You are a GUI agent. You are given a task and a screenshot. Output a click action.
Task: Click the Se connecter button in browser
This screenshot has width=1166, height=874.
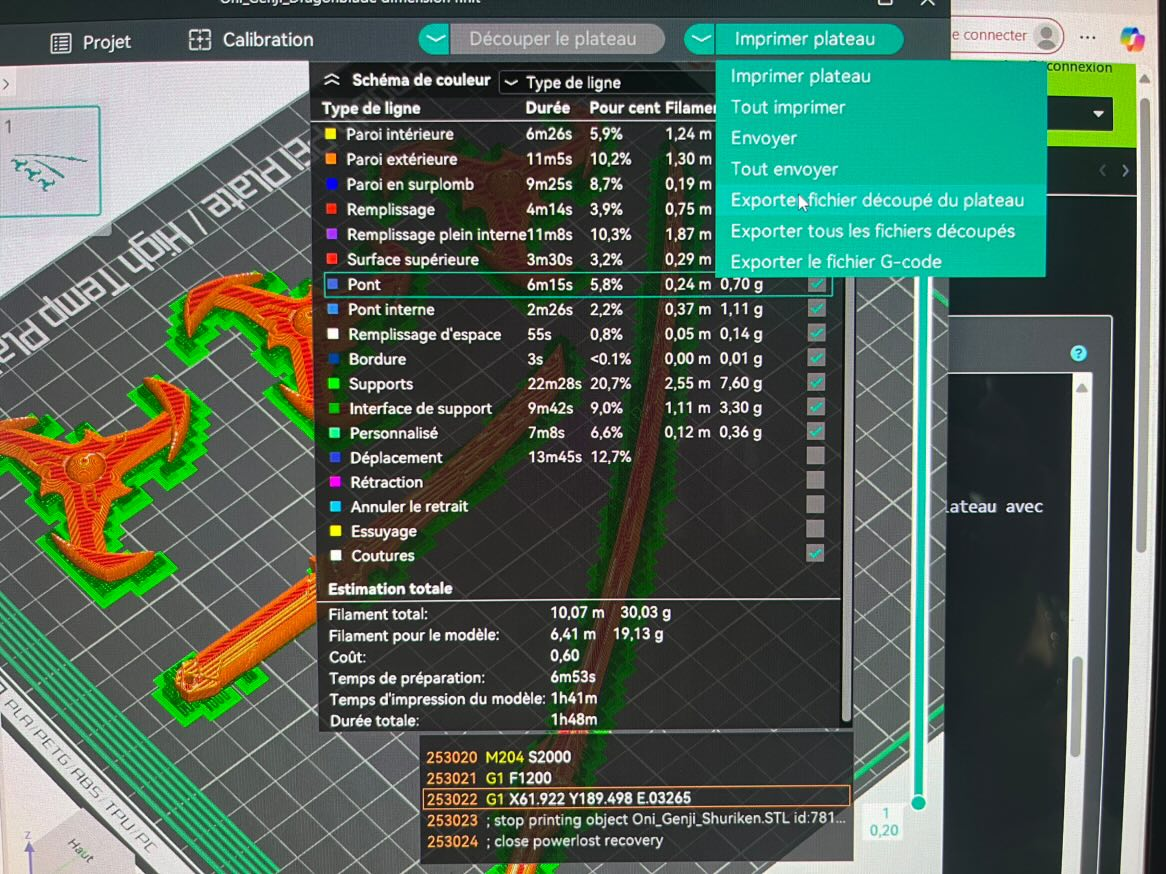(1007, 36)
